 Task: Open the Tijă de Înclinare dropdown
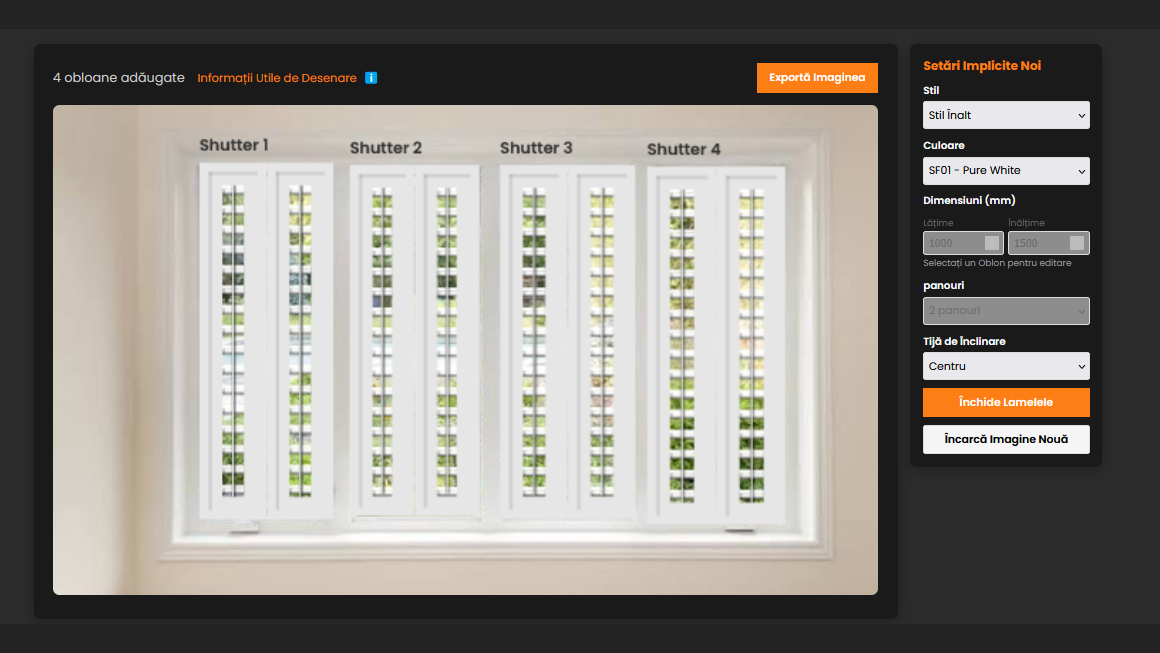coord(1006,366)
